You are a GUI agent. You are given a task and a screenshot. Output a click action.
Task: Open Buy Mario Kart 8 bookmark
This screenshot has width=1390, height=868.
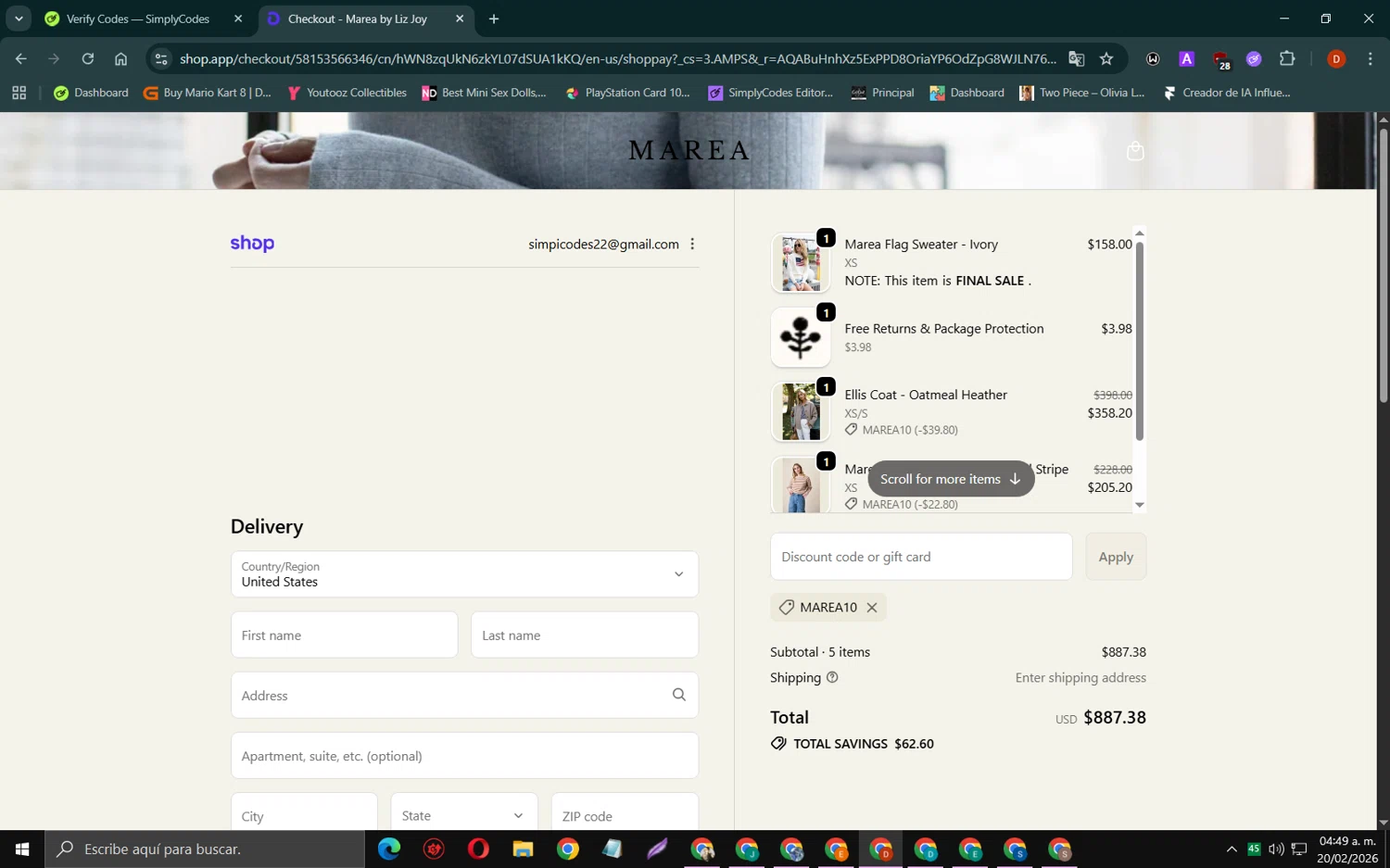(x=208, y=93)
